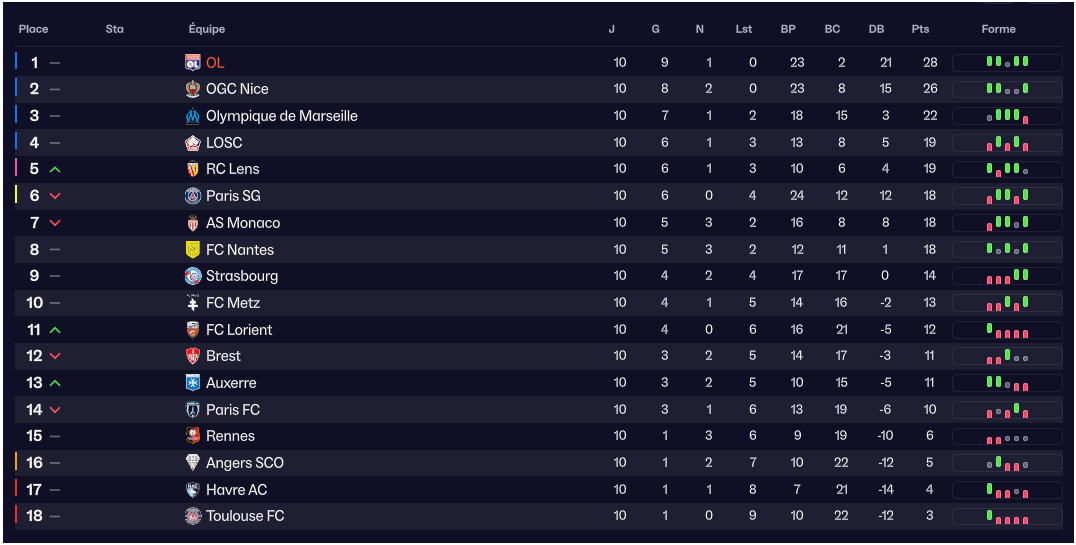
Task: Open the LOSC team link
Action: 224,143
